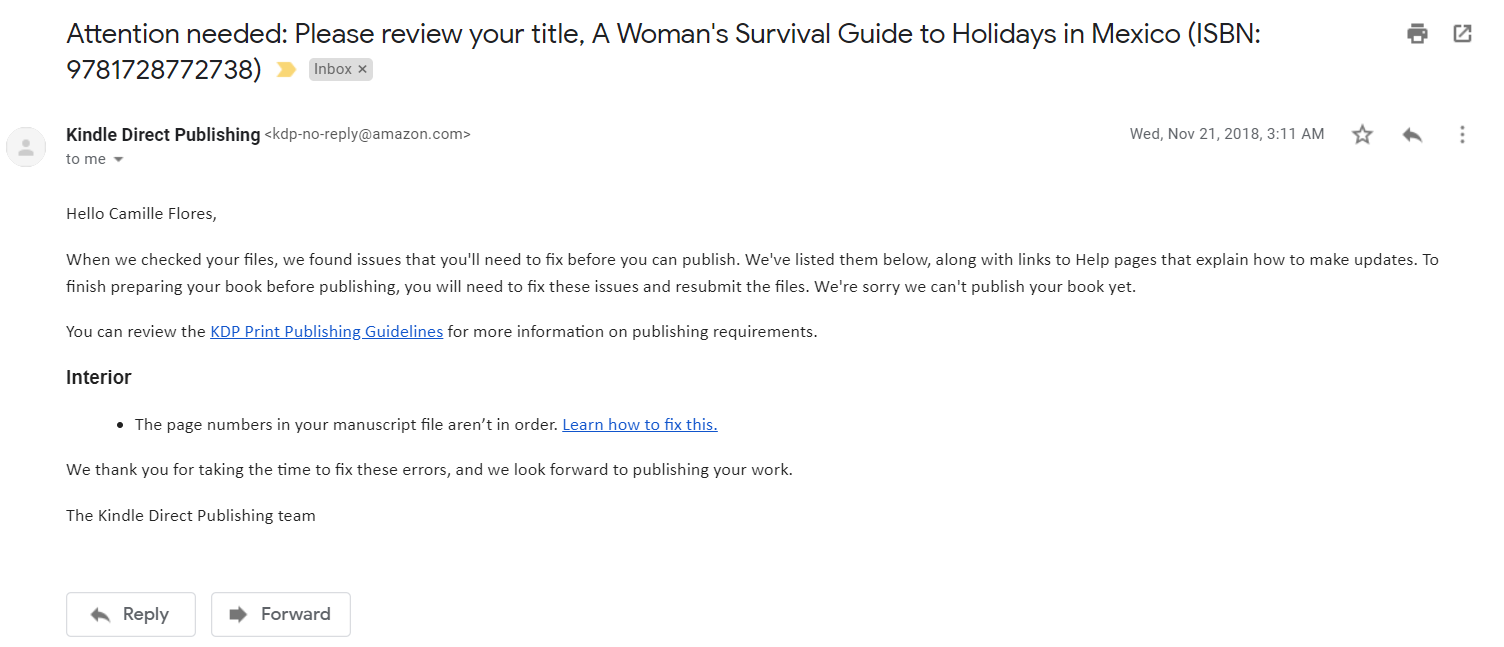
Task: Click the Inbox label chip
Action: (x=332, y=69)
